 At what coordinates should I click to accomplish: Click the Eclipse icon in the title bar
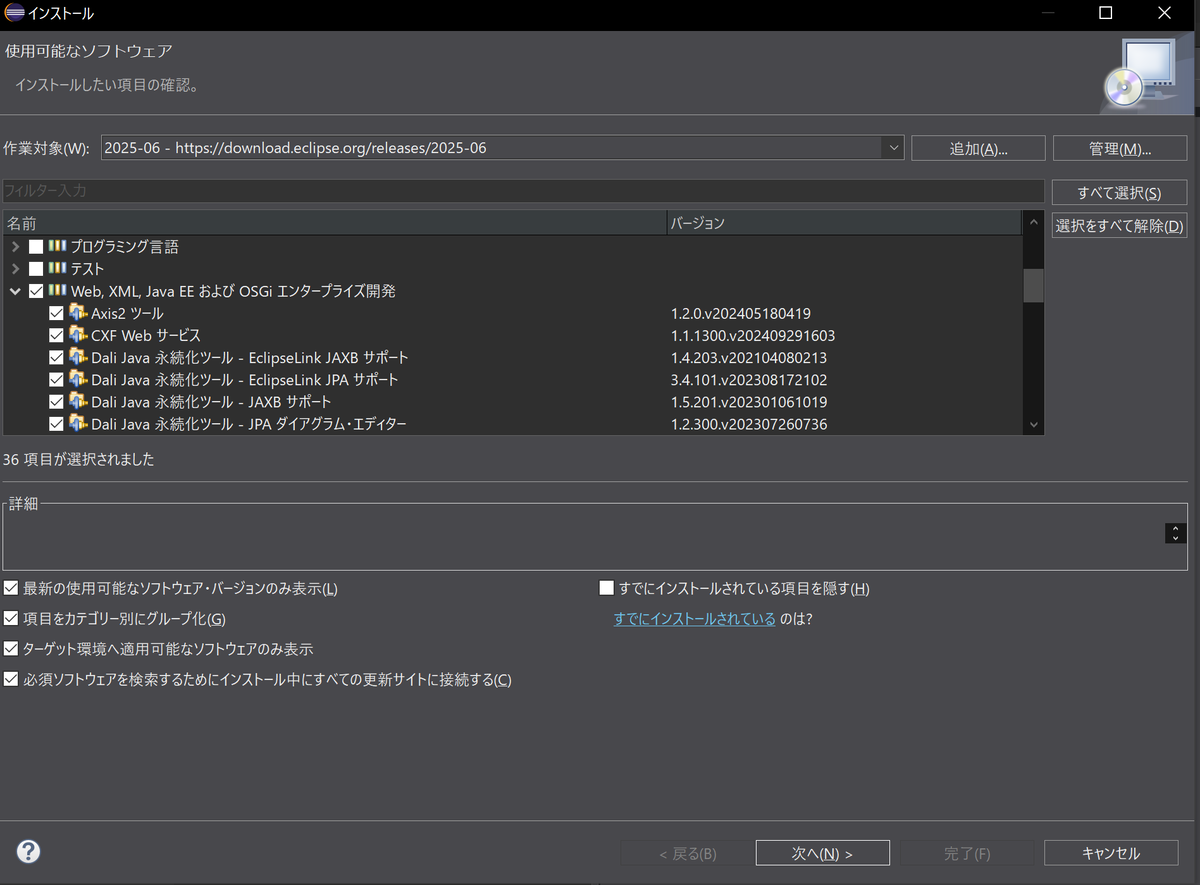(12, 14)
